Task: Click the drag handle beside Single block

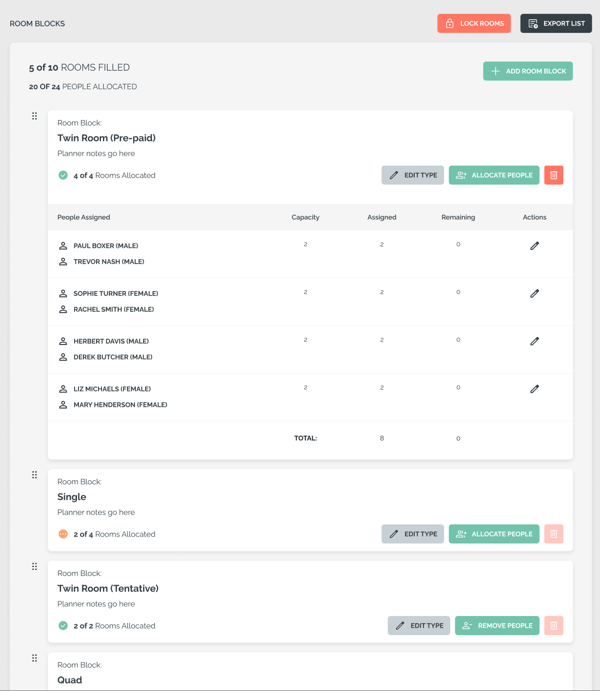Action: coord(35,475)
